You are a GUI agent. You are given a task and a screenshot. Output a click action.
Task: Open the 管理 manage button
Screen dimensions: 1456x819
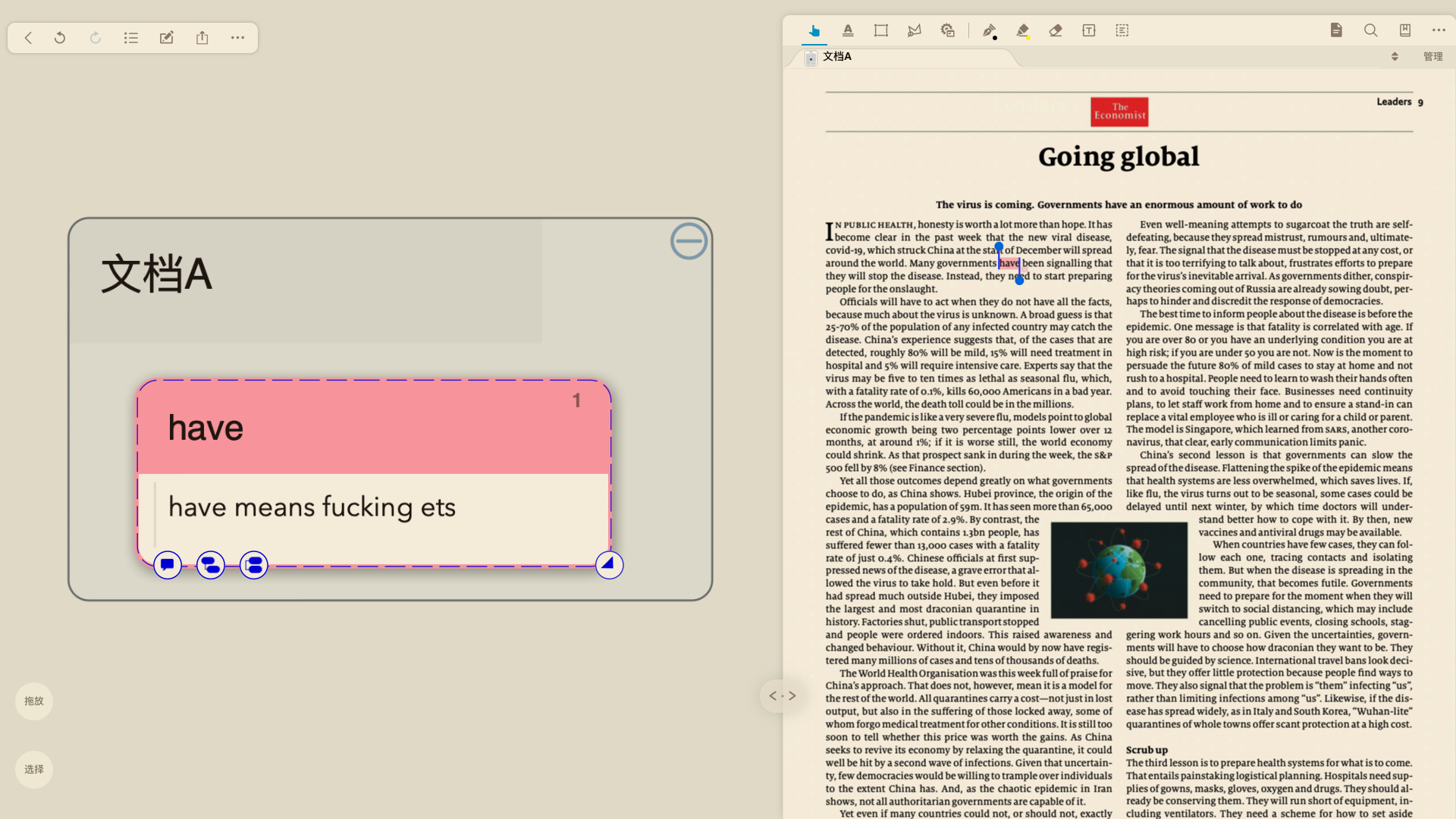pyautogui.click(x=1432, y=57)
